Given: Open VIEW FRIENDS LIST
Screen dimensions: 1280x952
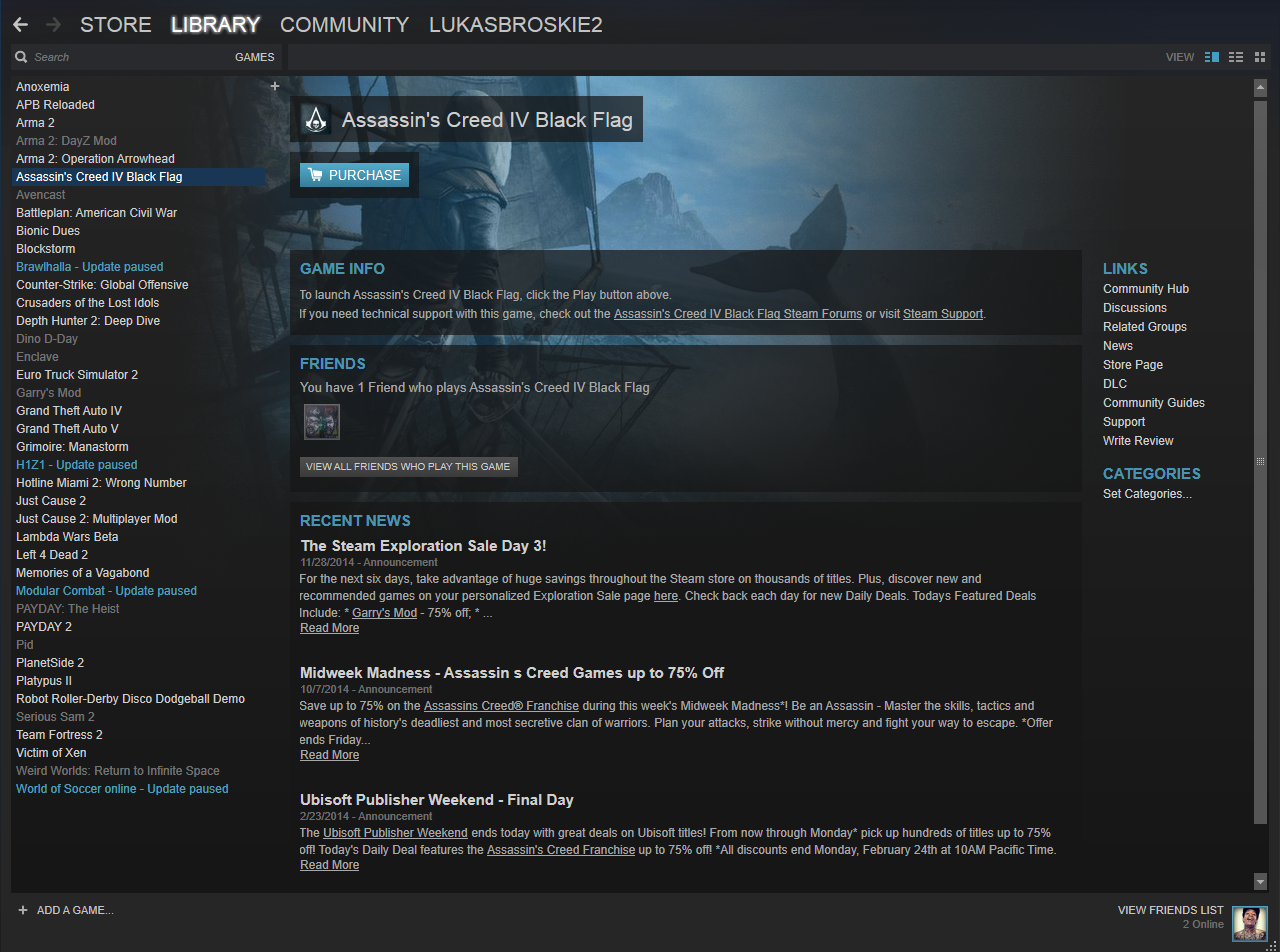Looking at the screenshot, I should coord(1170,910).
